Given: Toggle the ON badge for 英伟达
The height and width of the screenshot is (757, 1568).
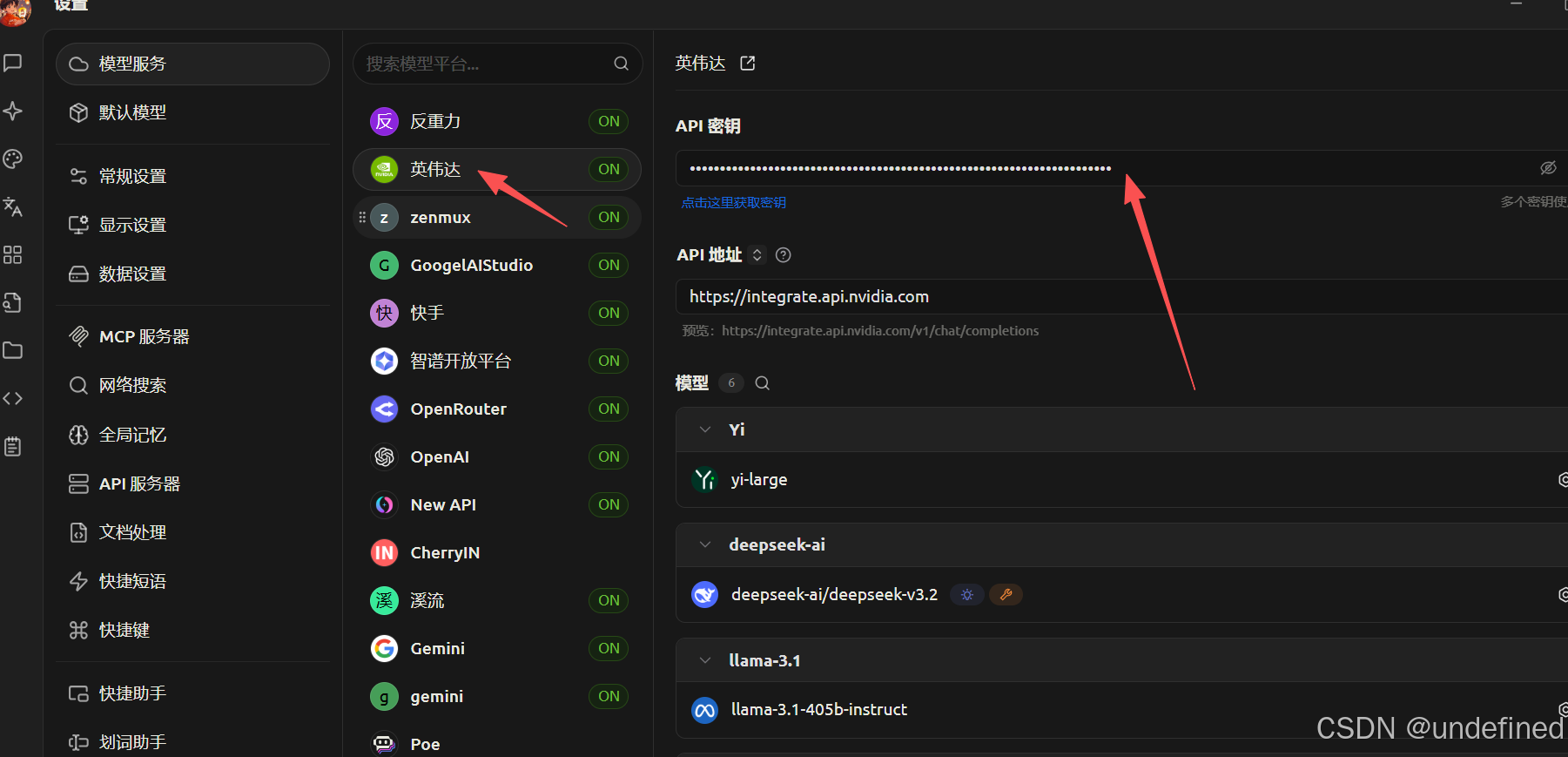Looking at the screenshot, I should point(609,169).
